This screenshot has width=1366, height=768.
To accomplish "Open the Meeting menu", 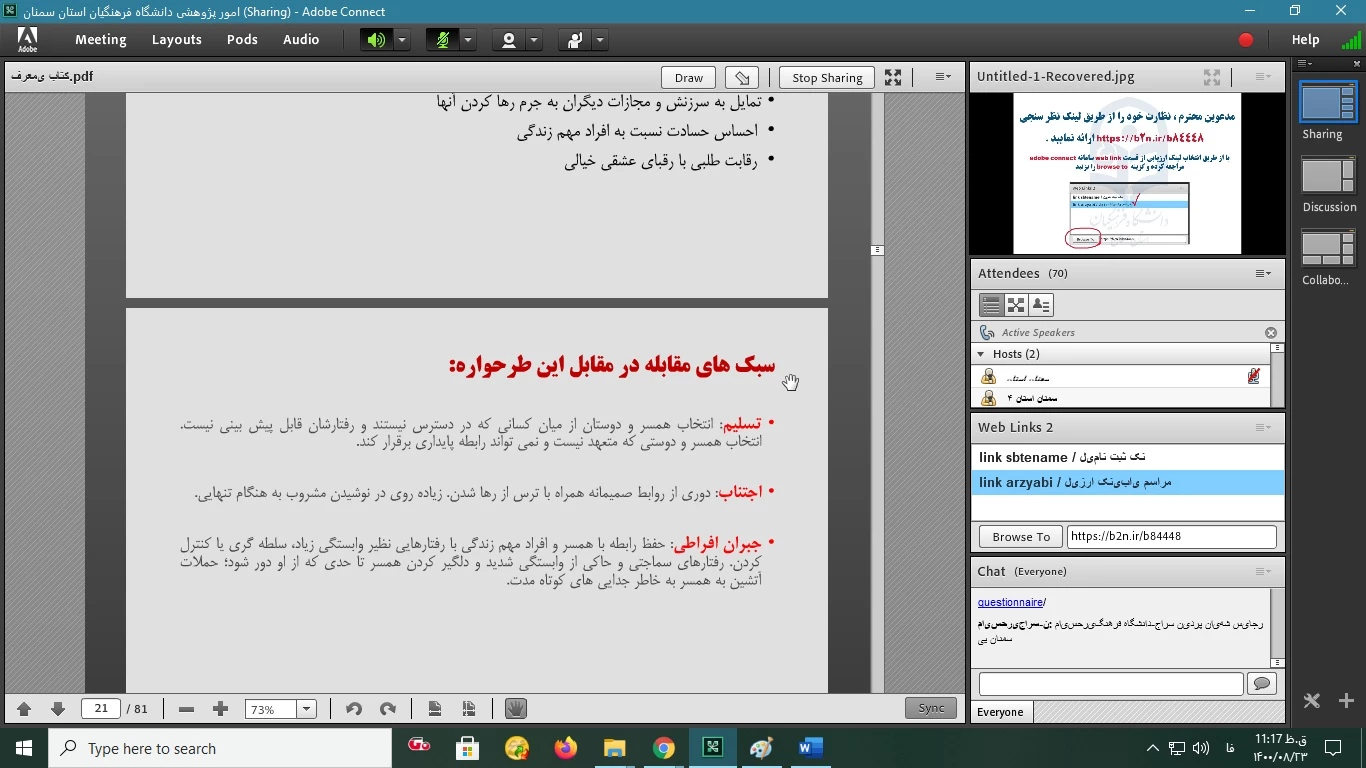I will tap(100, 40).
